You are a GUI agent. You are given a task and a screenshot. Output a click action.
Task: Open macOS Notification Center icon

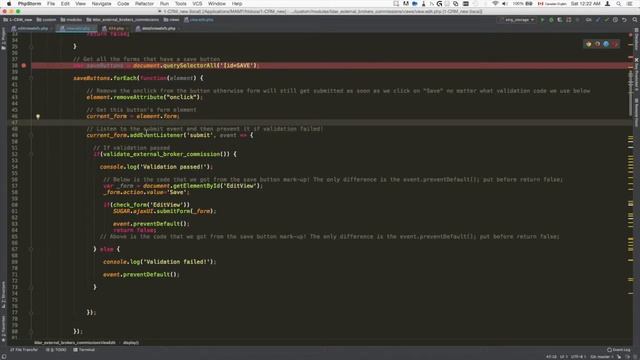[629, 4]
